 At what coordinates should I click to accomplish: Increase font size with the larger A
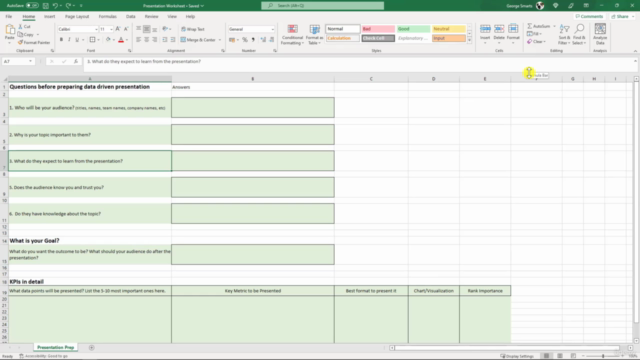[x=118, y=29]
